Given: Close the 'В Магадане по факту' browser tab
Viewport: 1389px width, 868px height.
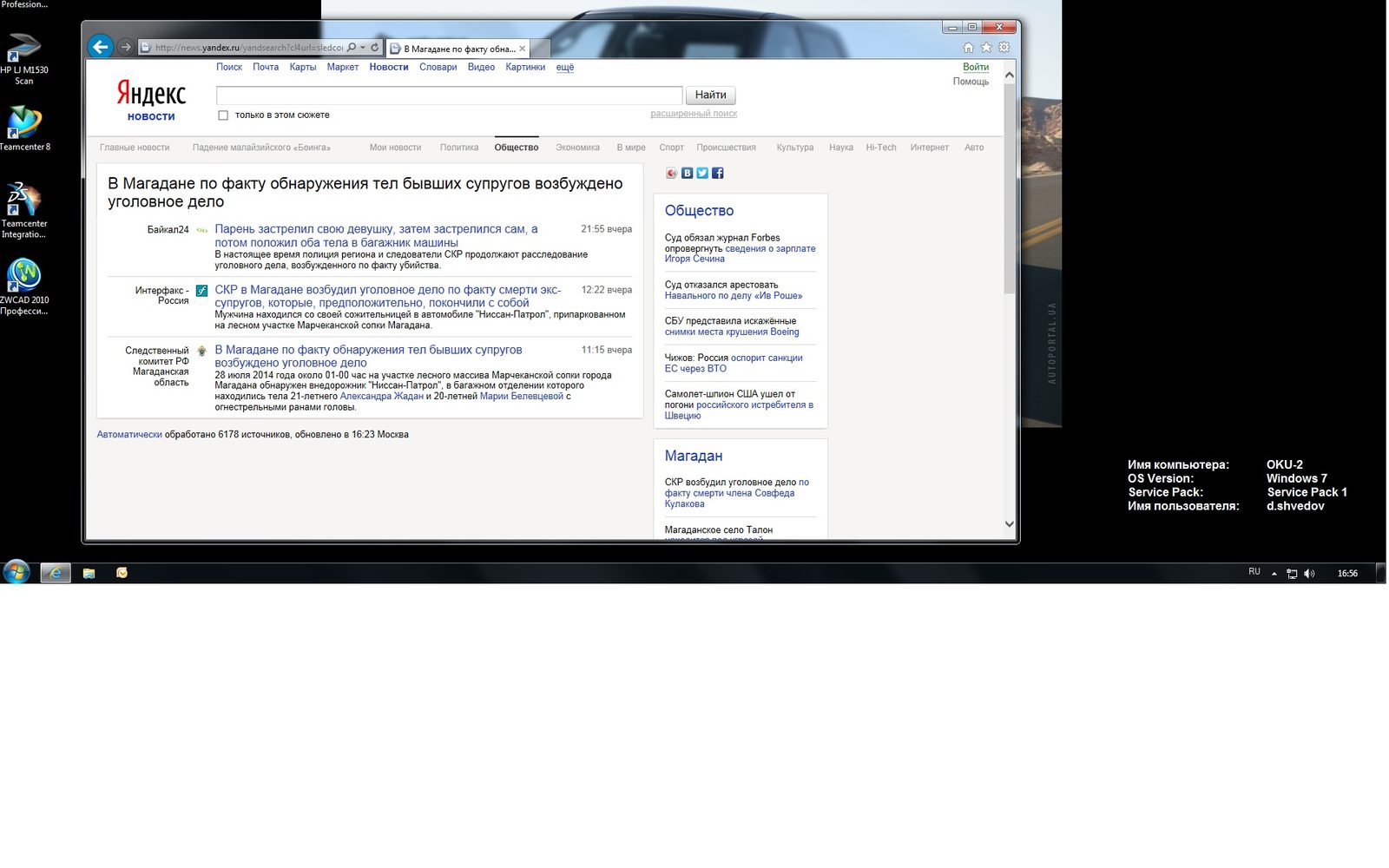Looking at the screenshot, I should [523, 49].
